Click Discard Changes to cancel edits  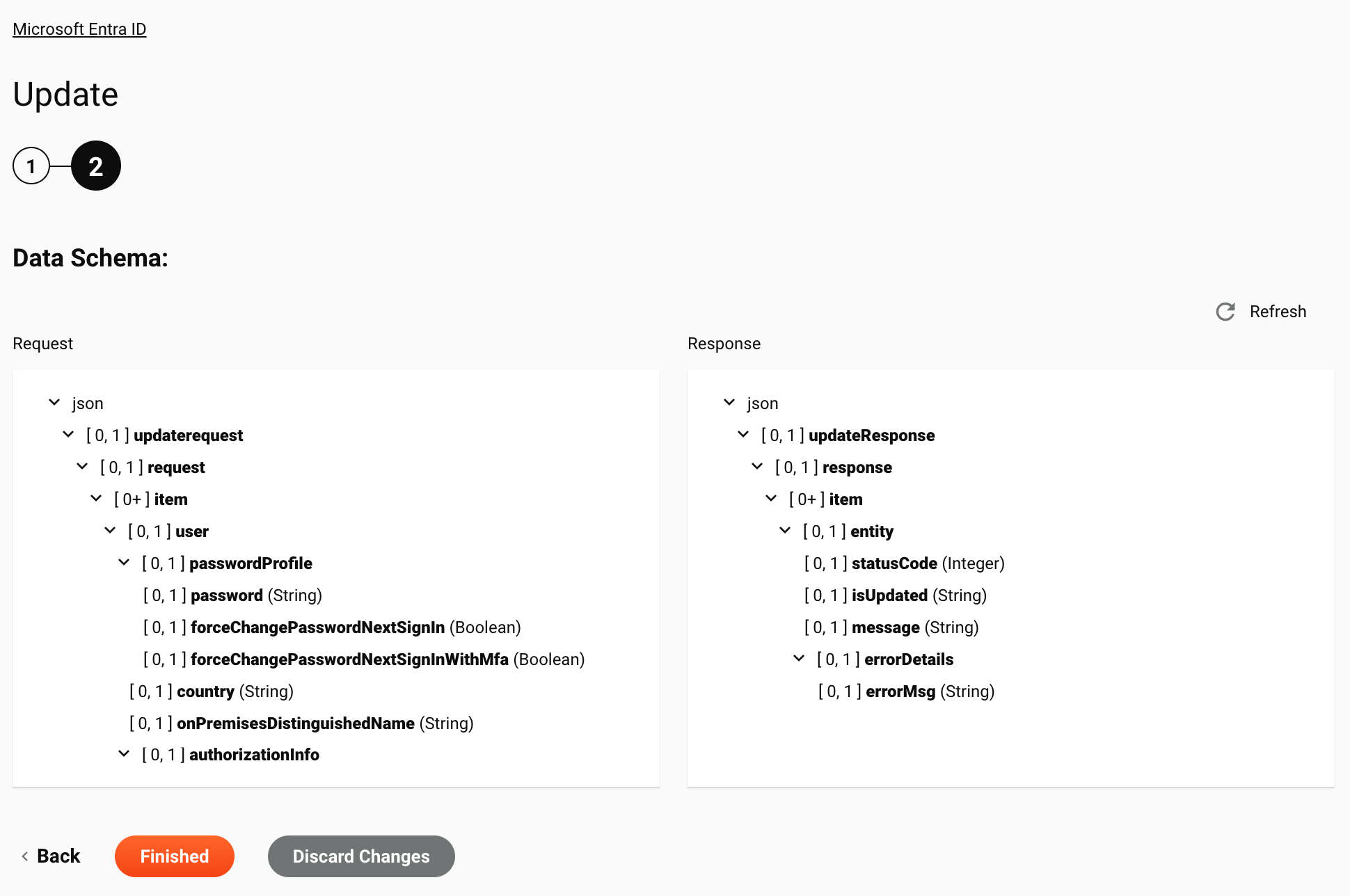click(361, 856)
